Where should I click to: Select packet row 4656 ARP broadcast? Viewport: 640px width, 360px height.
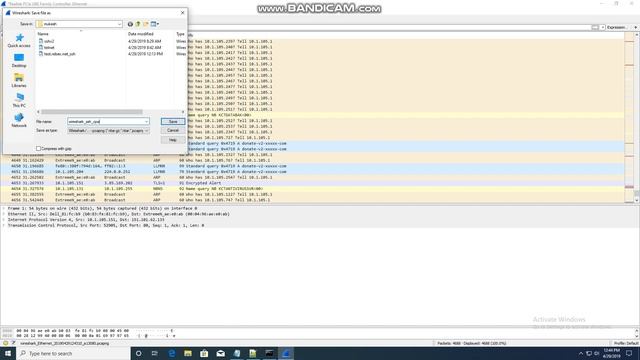[x=312, y=200]
